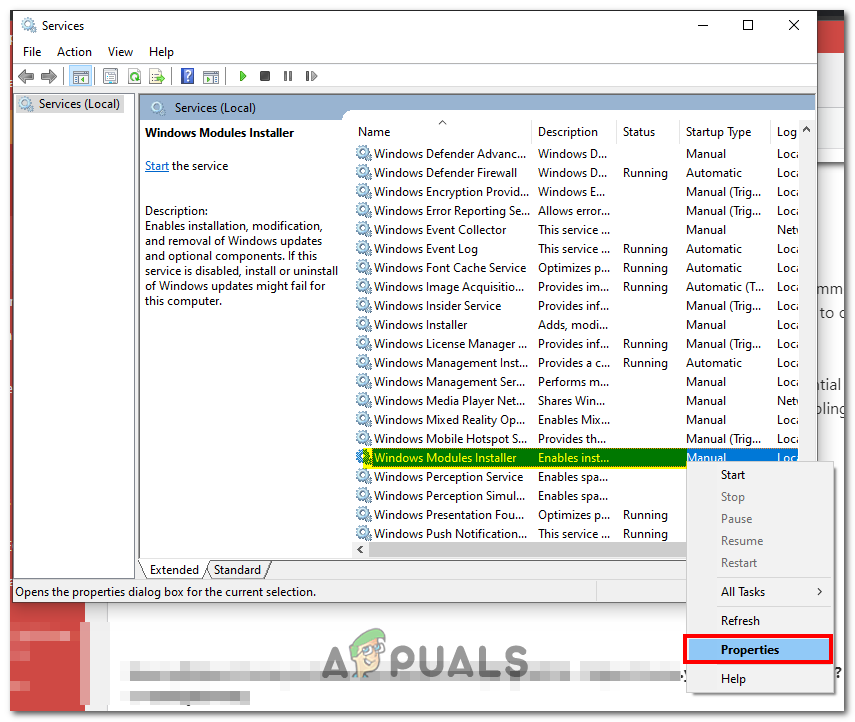
Task: Select the Windows Image Acquisitio... service
Action: [577, 286]
